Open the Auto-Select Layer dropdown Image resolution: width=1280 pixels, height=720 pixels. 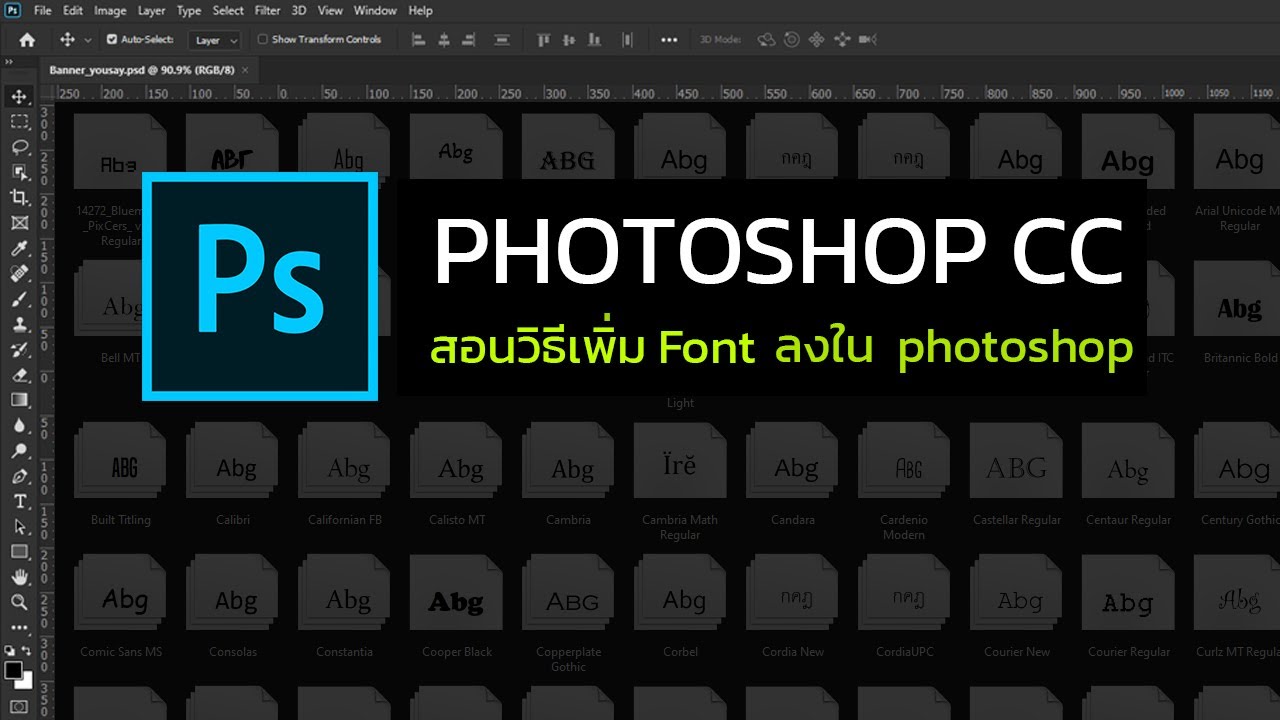click(x=215, y=40)
